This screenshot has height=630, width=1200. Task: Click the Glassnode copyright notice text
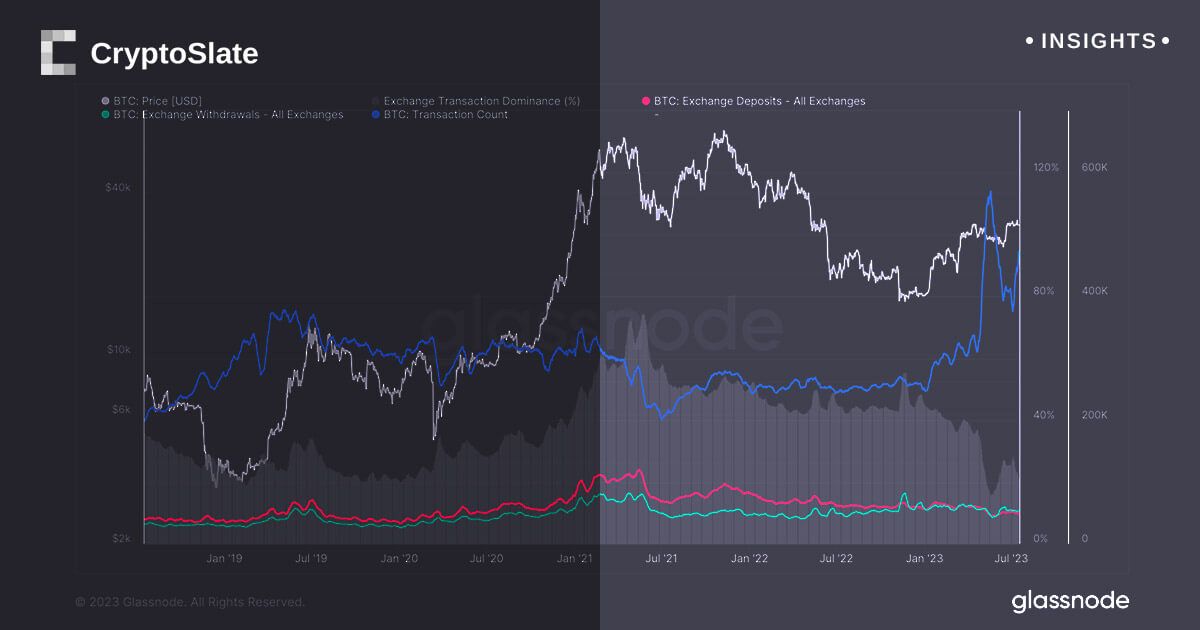tap(190, 602)
